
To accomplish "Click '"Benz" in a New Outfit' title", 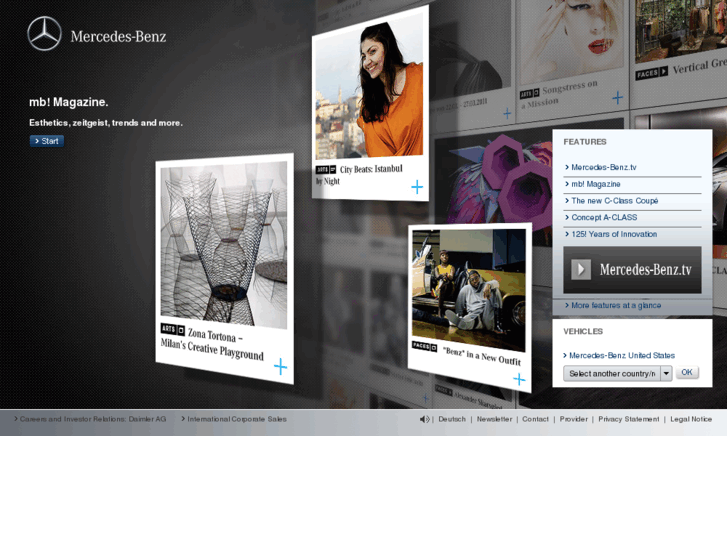I will point(482,356).
